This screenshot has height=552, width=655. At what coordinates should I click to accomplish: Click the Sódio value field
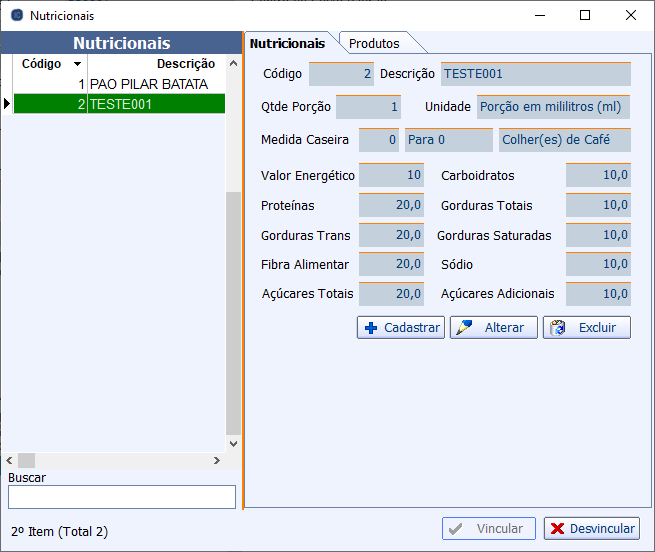pyautogui.click(x=598, y=265)
